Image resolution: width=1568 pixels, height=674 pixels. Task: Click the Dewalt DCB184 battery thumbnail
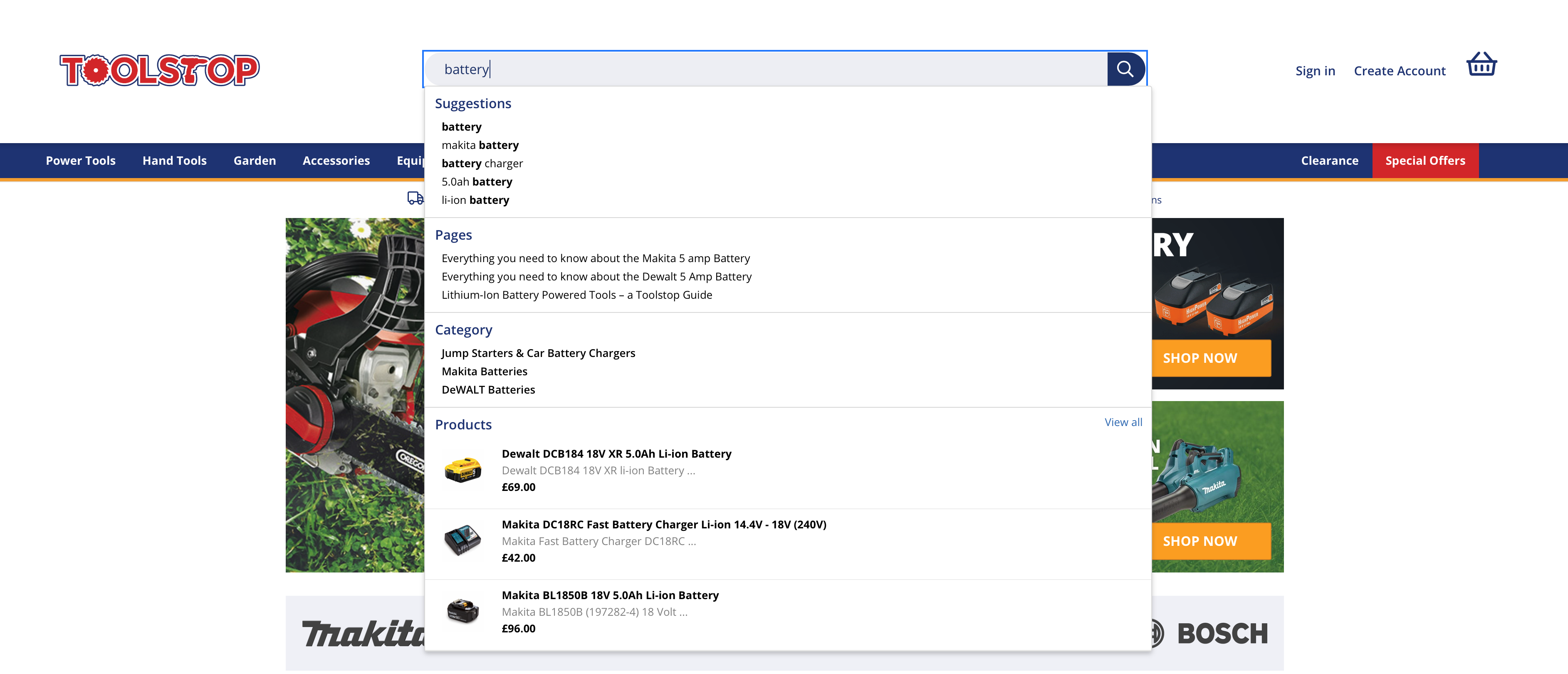point(462,470)
